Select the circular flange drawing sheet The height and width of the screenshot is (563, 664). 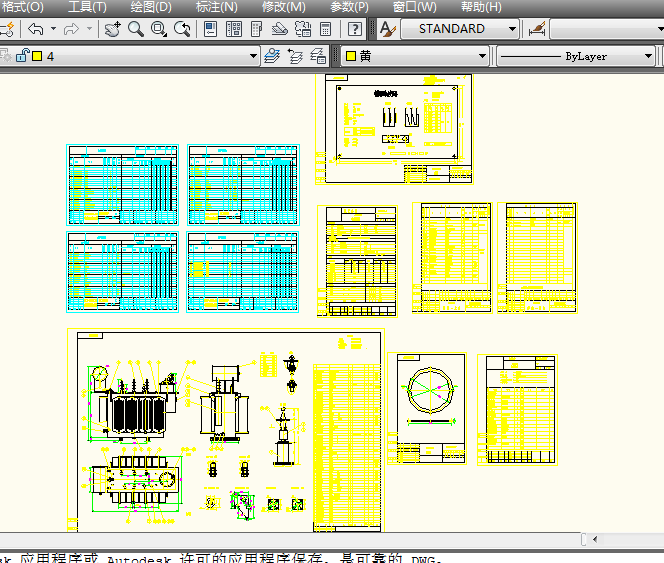[427, 408]
